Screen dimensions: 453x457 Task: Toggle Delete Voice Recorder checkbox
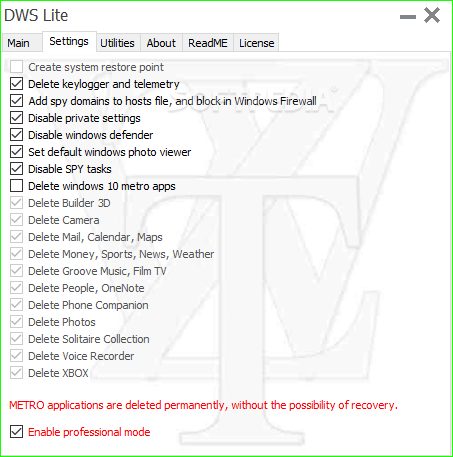(16, 356)
